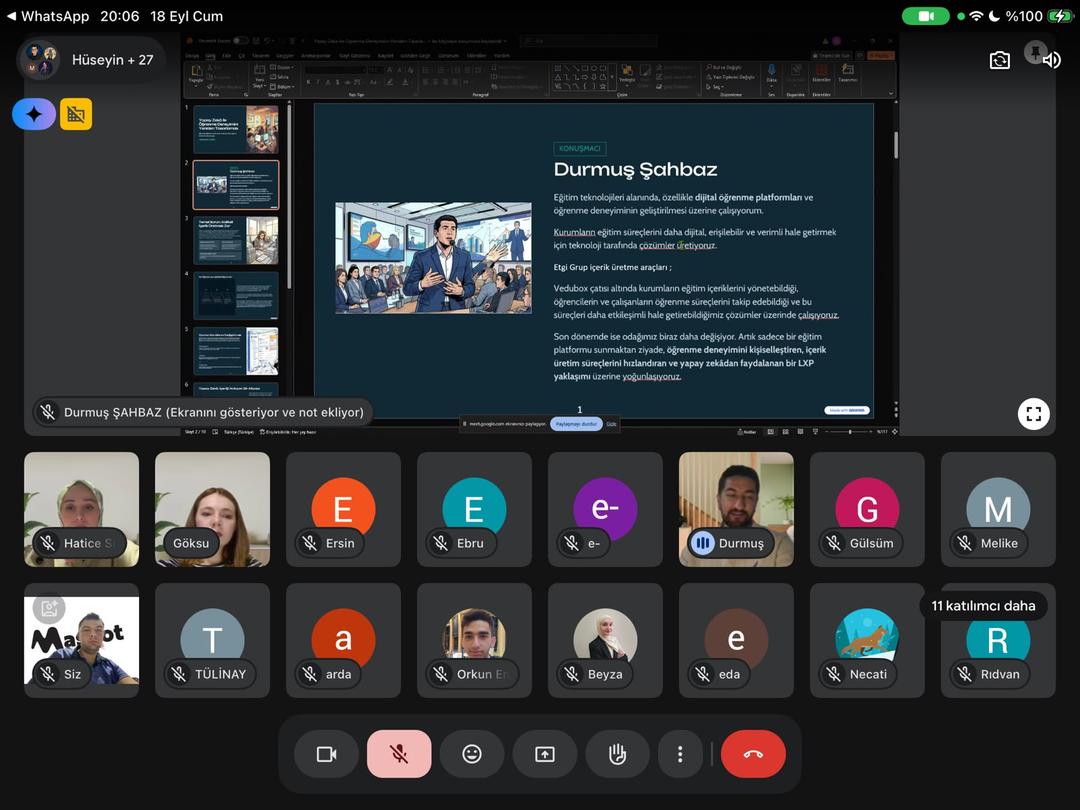
Task: Raise hand using the hand icon
Action: [x=618, y=754]
